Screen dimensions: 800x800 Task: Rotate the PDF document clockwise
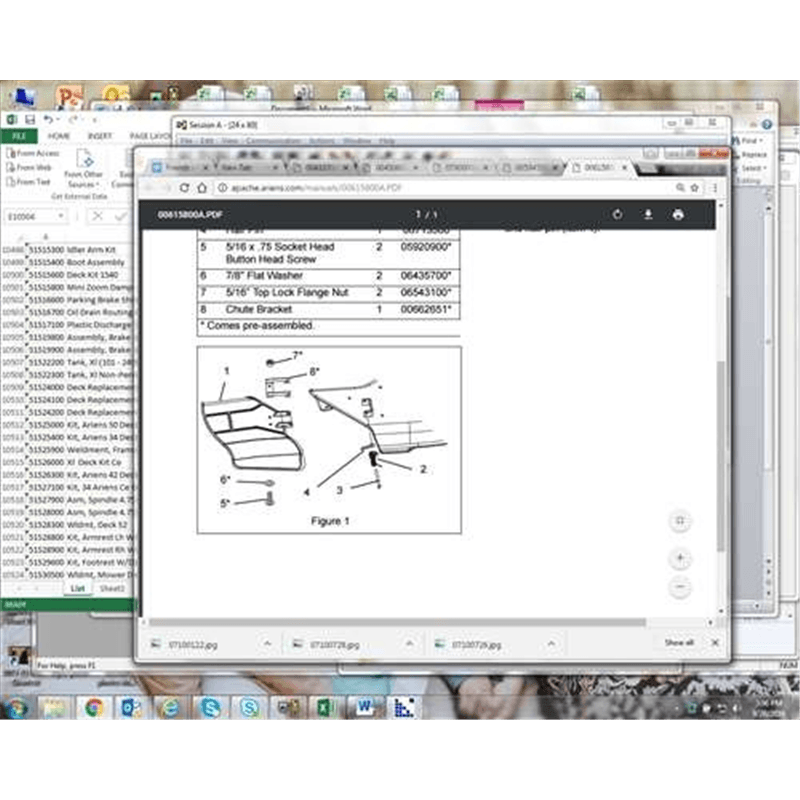tap(618, 215)
